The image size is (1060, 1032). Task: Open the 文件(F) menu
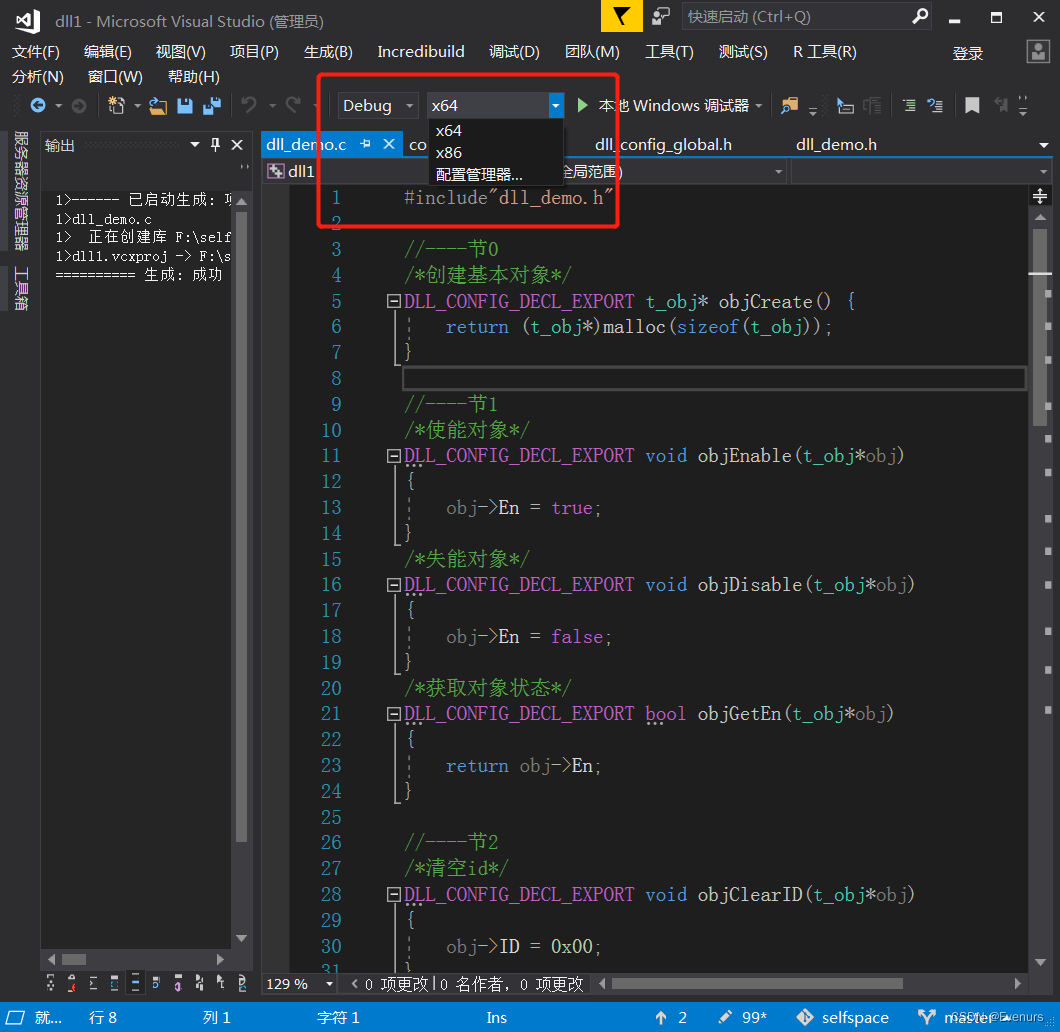(36, 51)
